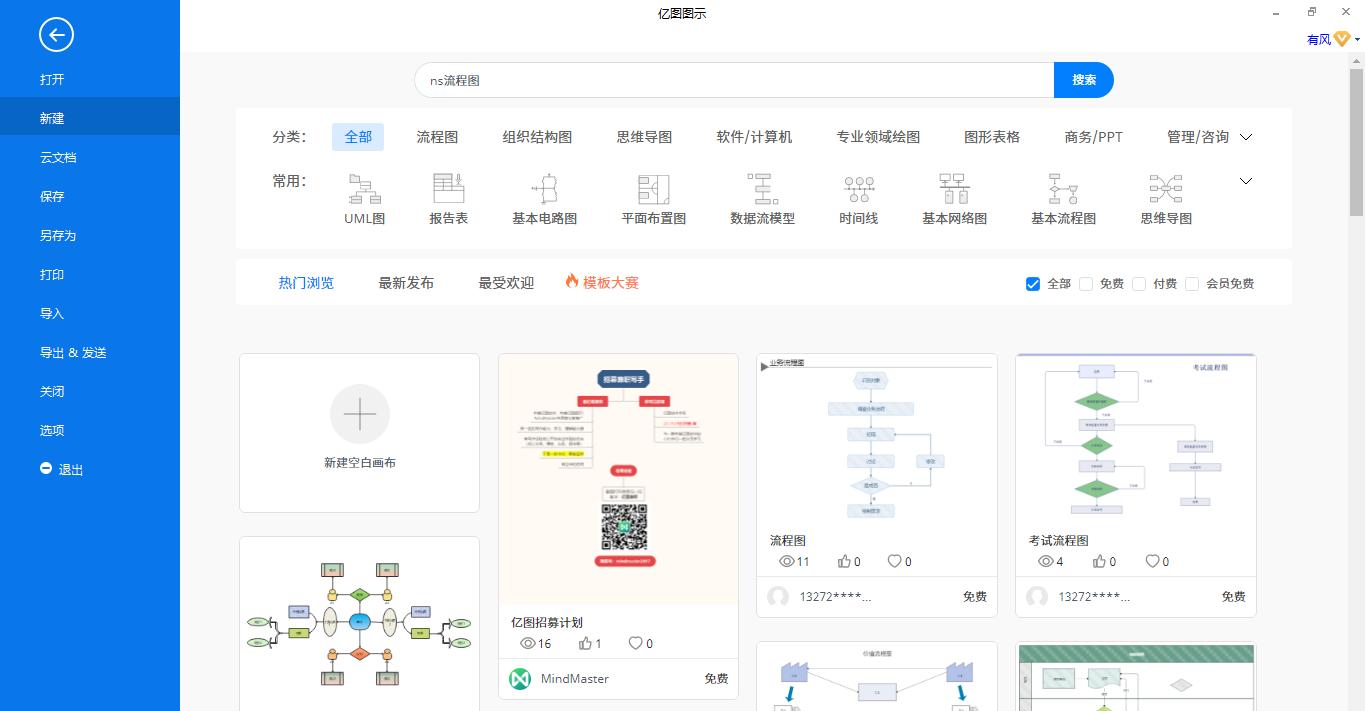
Task: Open the 基本电路图 template
Action: (544, 190)
